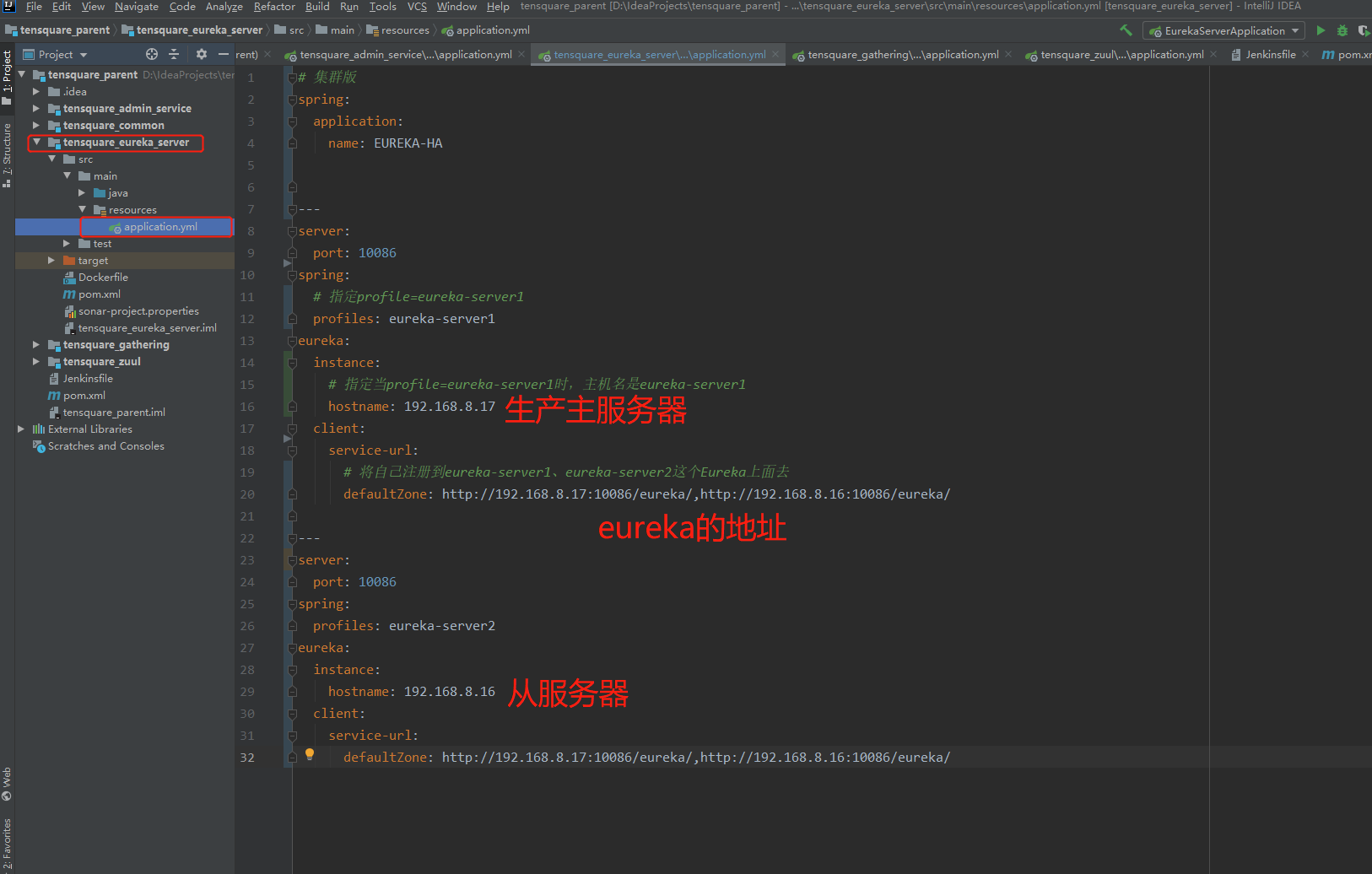Open the Web tool window tab

click(x=7, y=784)
